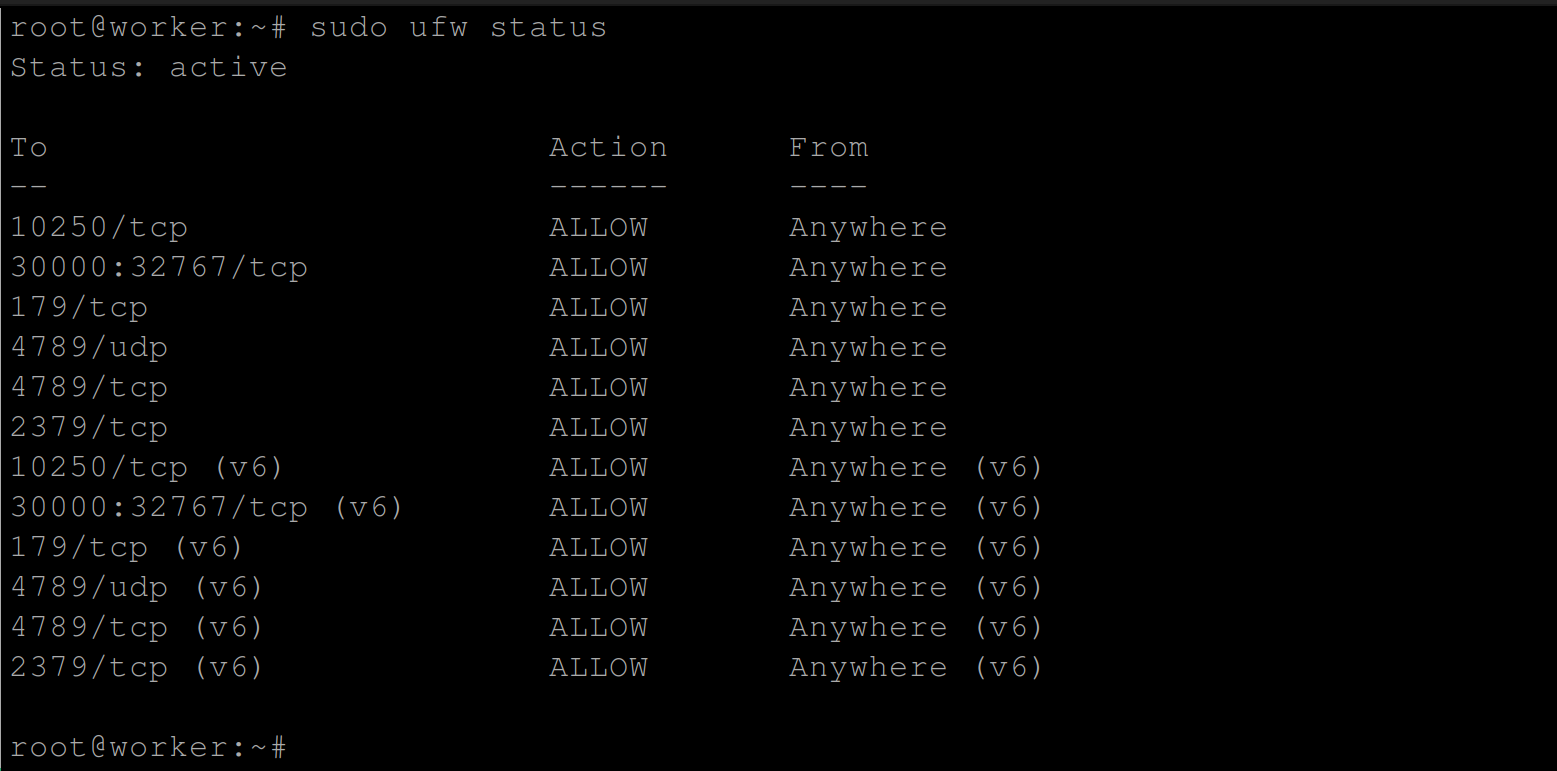Click the '179/tcp (v6)' rule text

(127, 547)
